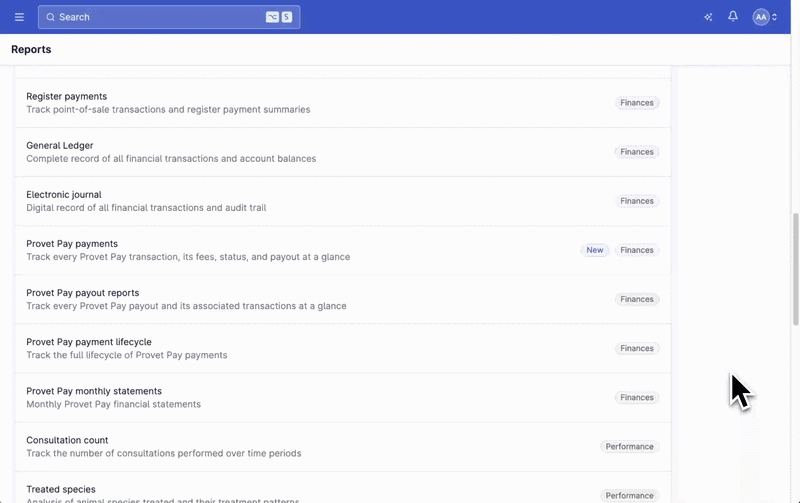Click the notifications bell icon
The height and width of the screenshot is (503, 800).
(x=733, y=16)
